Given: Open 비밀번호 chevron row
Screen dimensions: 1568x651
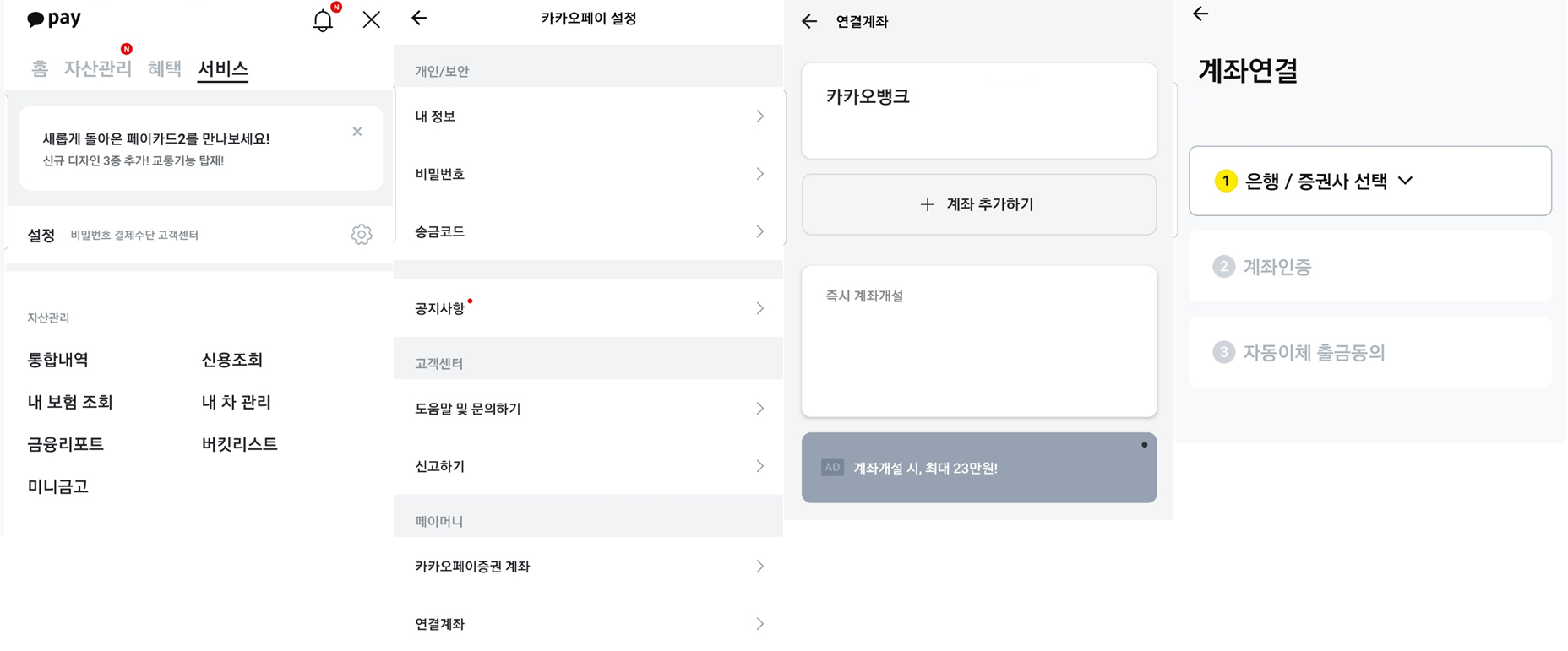Looking at the screenshot, I should (x=589, y=174).
